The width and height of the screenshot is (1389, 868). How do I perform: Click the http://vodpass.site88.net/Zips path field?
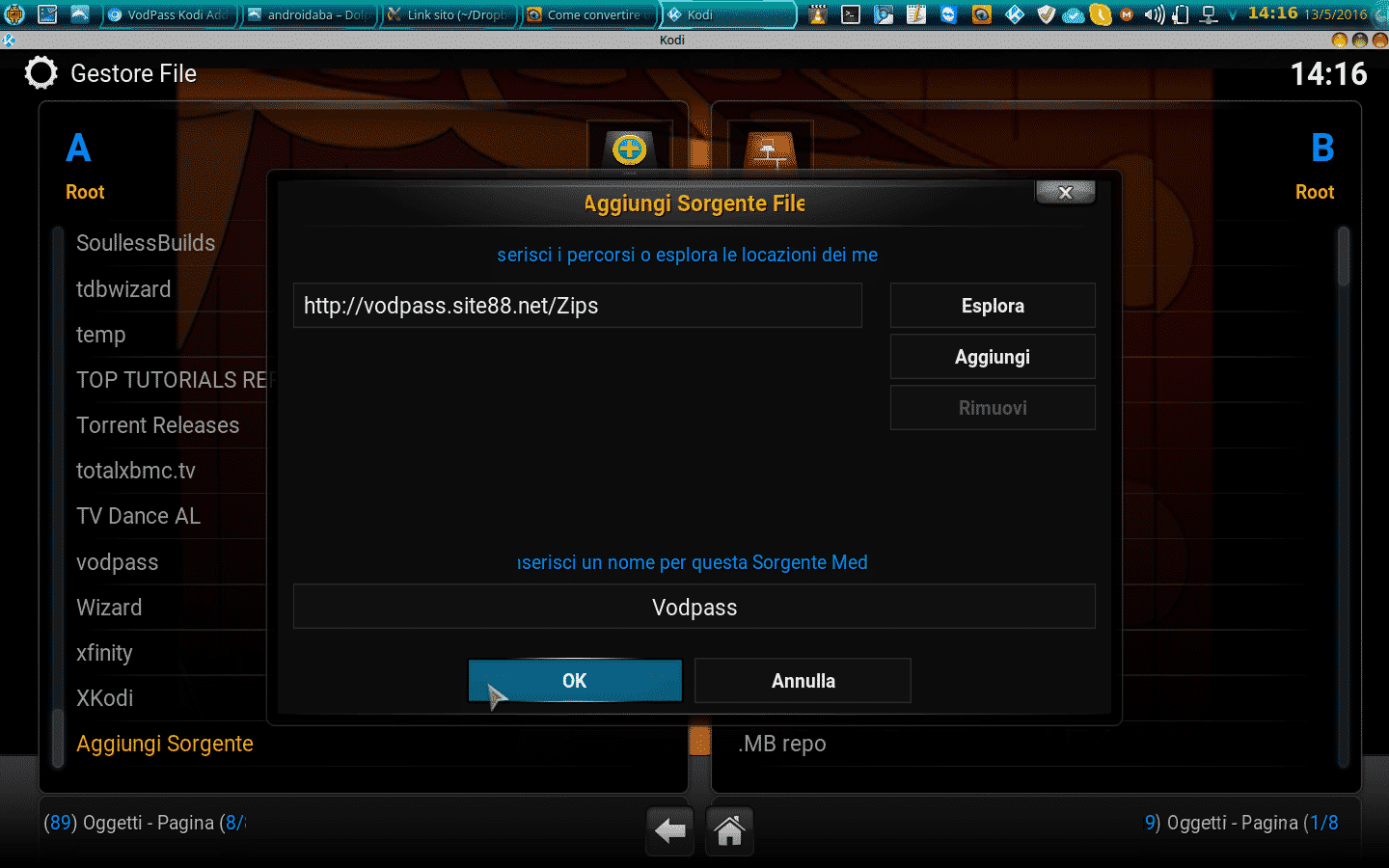578,306
